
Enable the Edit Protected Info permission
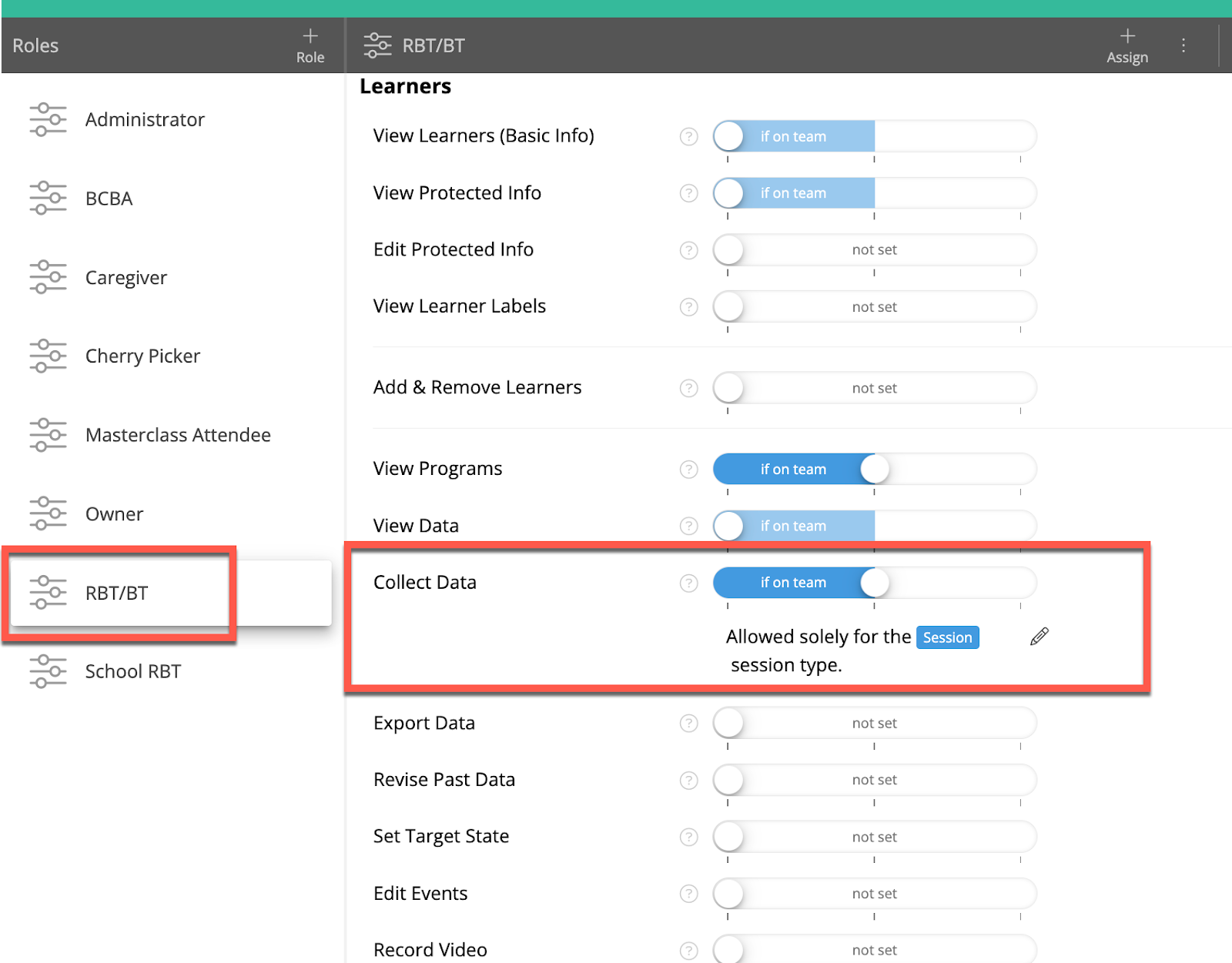[x=729, y=249]
